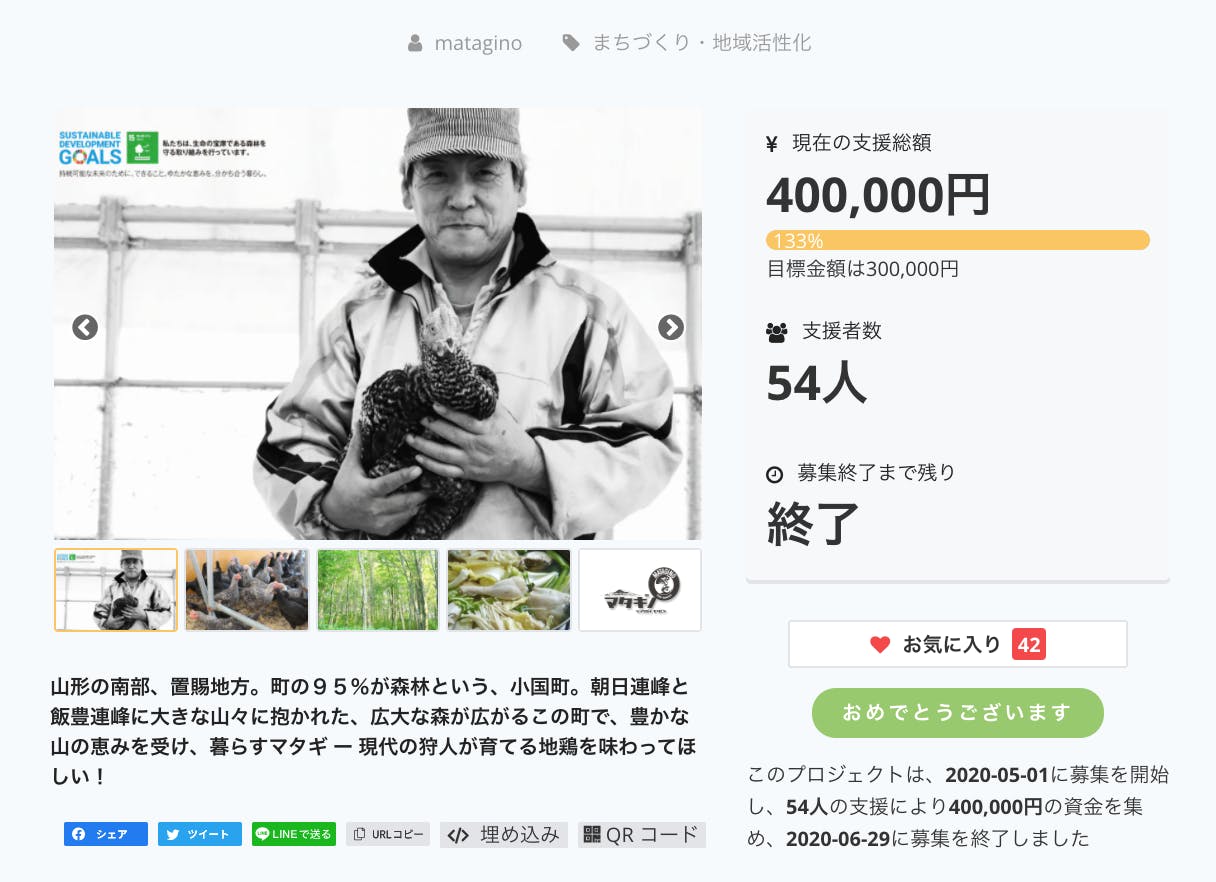Select the マタギノ logo thumbnail
Screen dimensions: 1216x882
[x=640, y=590]
